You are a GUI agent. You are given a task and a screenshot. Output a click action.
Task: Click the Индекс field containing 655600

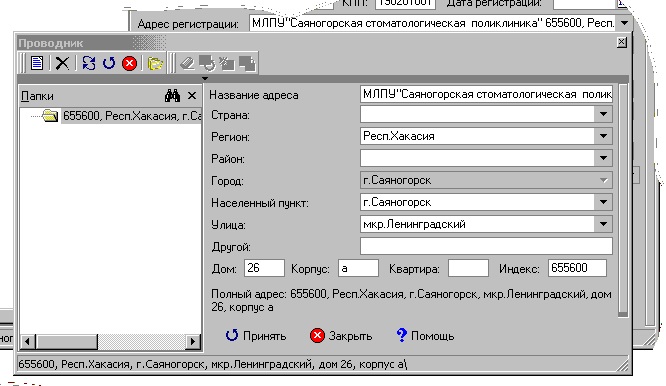(577, 268)
